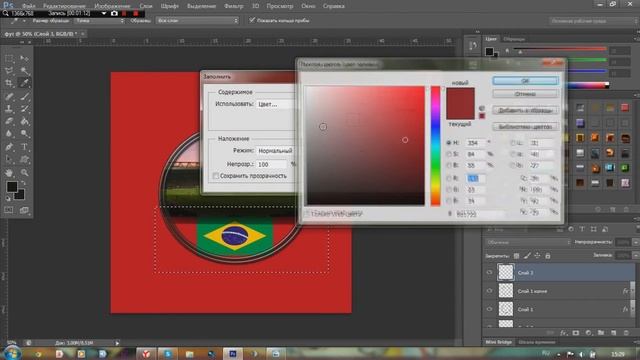The height and width of the screenshot is (360, 640).
Task: Click OK in the color picker
Action: tap(525, 81)
